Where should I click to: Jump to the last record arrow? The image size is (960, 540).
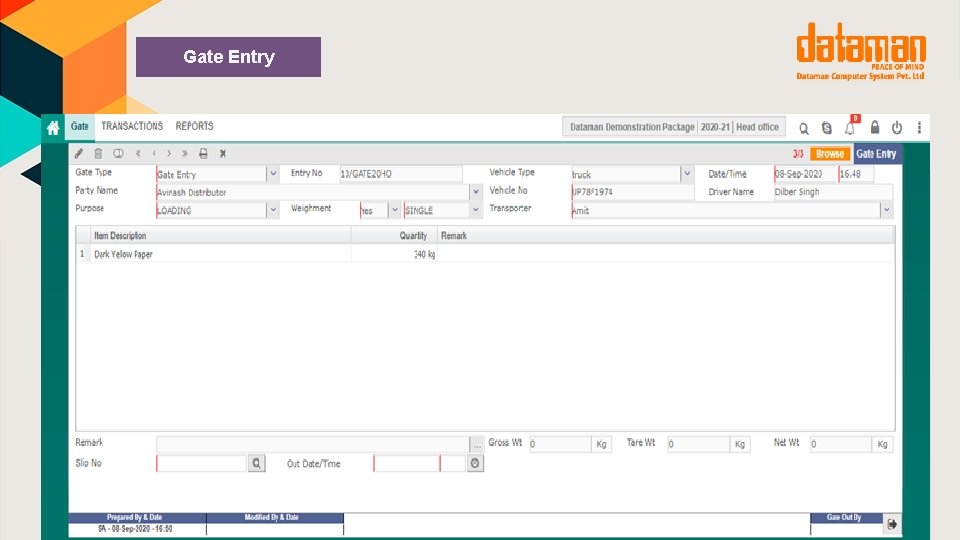click(x=184, y=154)
